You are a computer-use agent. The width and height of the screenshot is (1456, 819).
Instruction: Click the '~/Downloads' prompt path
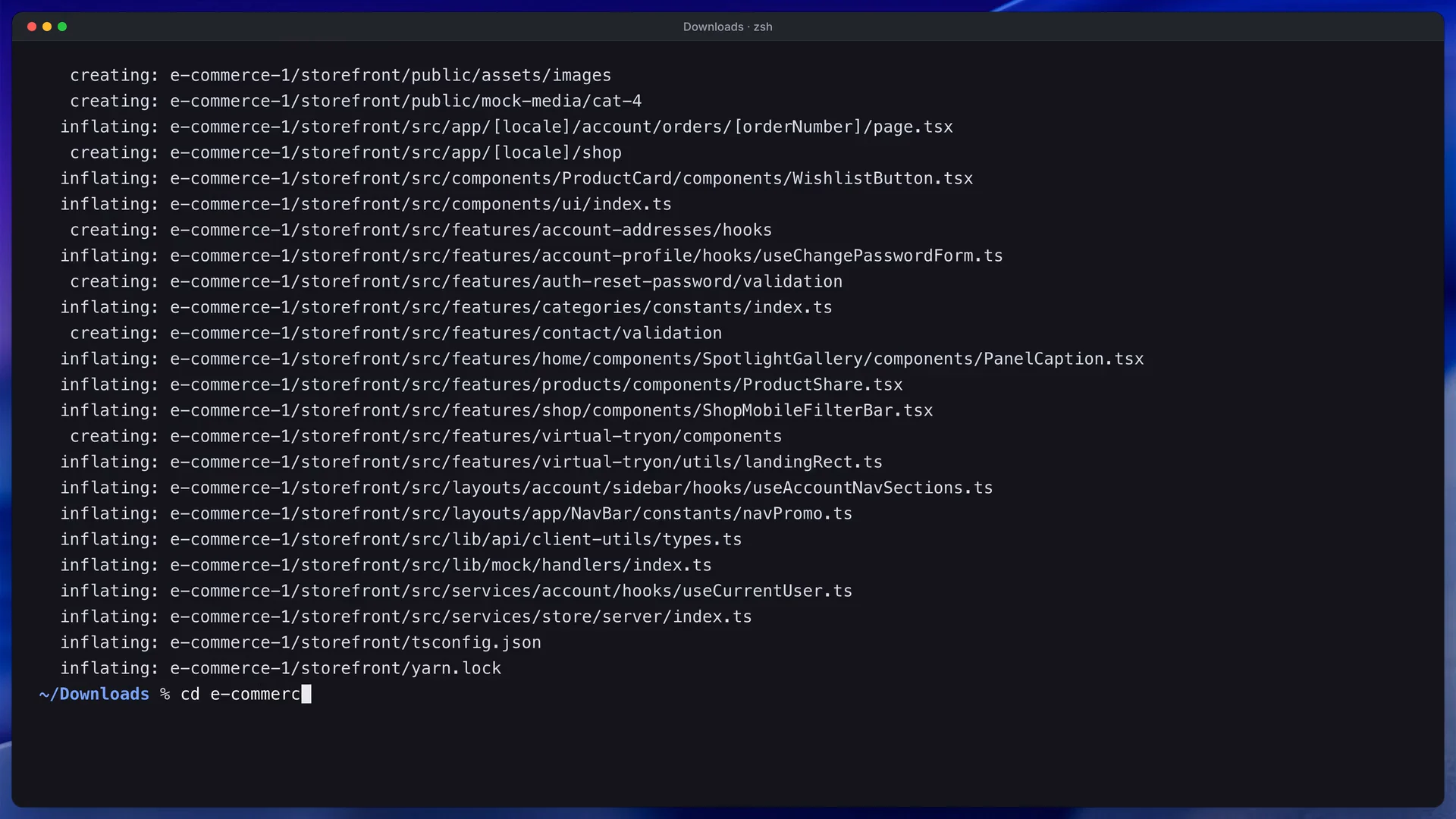click(x=94, y=694)
